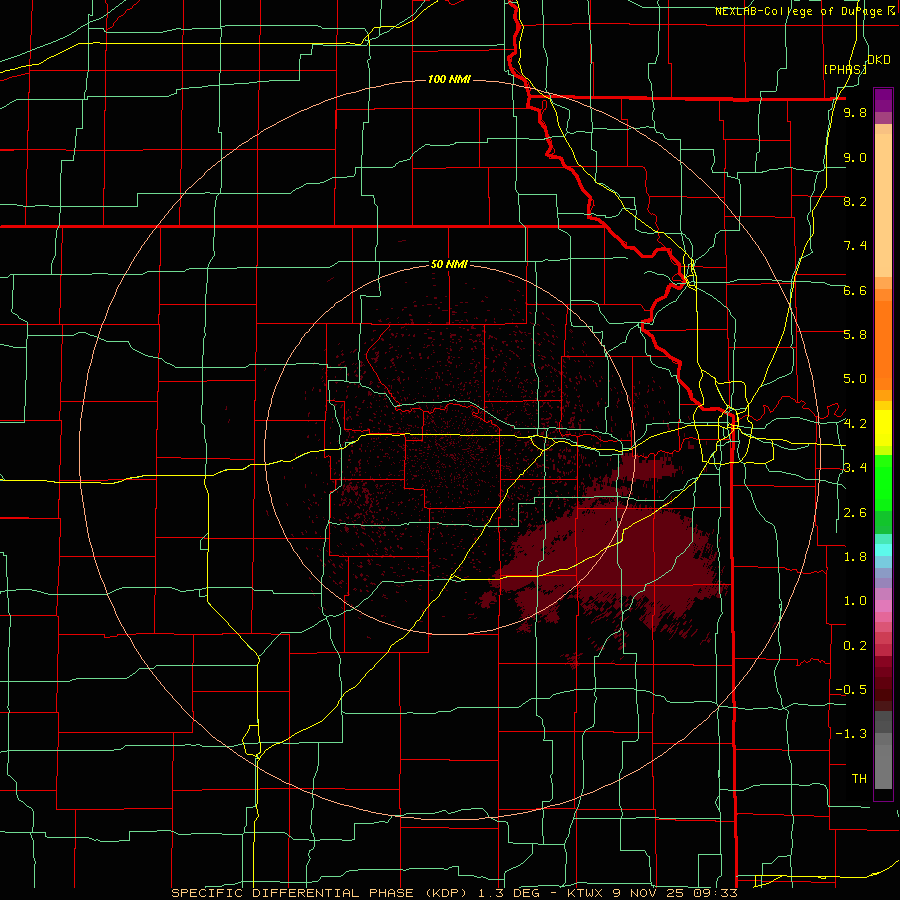Click the 6.6 legend value
The width and height of the screenshot is (900, 900).
tap(855, 290)
